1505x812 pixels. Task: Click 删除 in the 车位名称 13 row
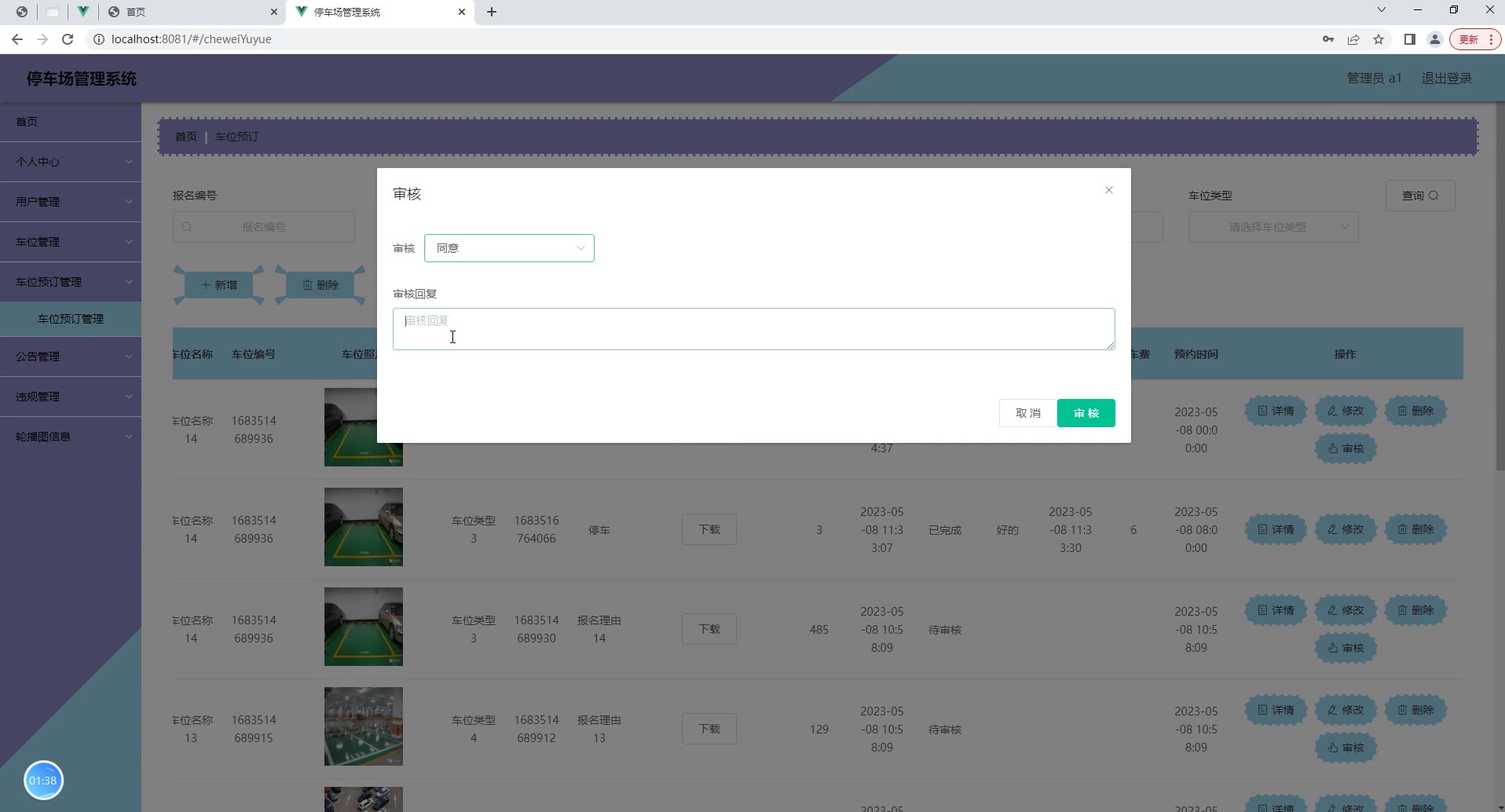[x=1415, y=710]
